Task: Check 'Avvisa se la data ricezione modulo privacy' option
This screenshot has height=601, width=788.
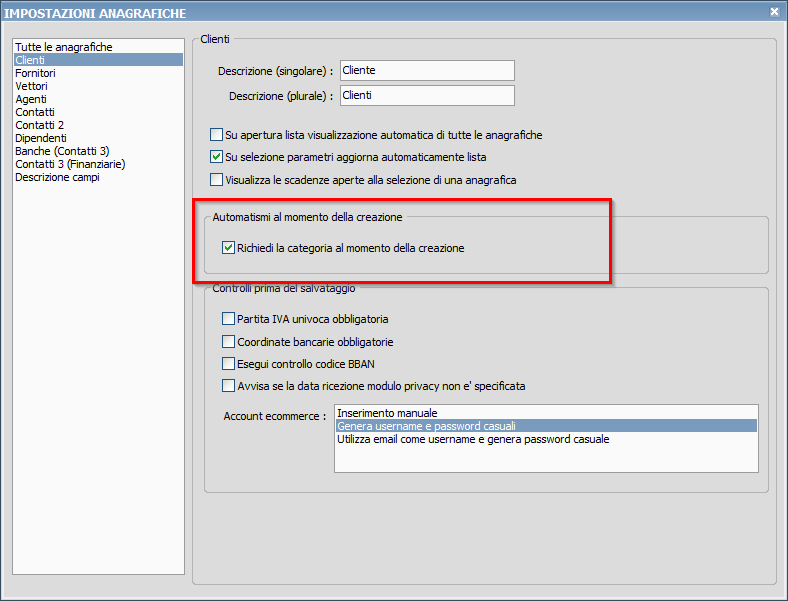Action: 228,385
